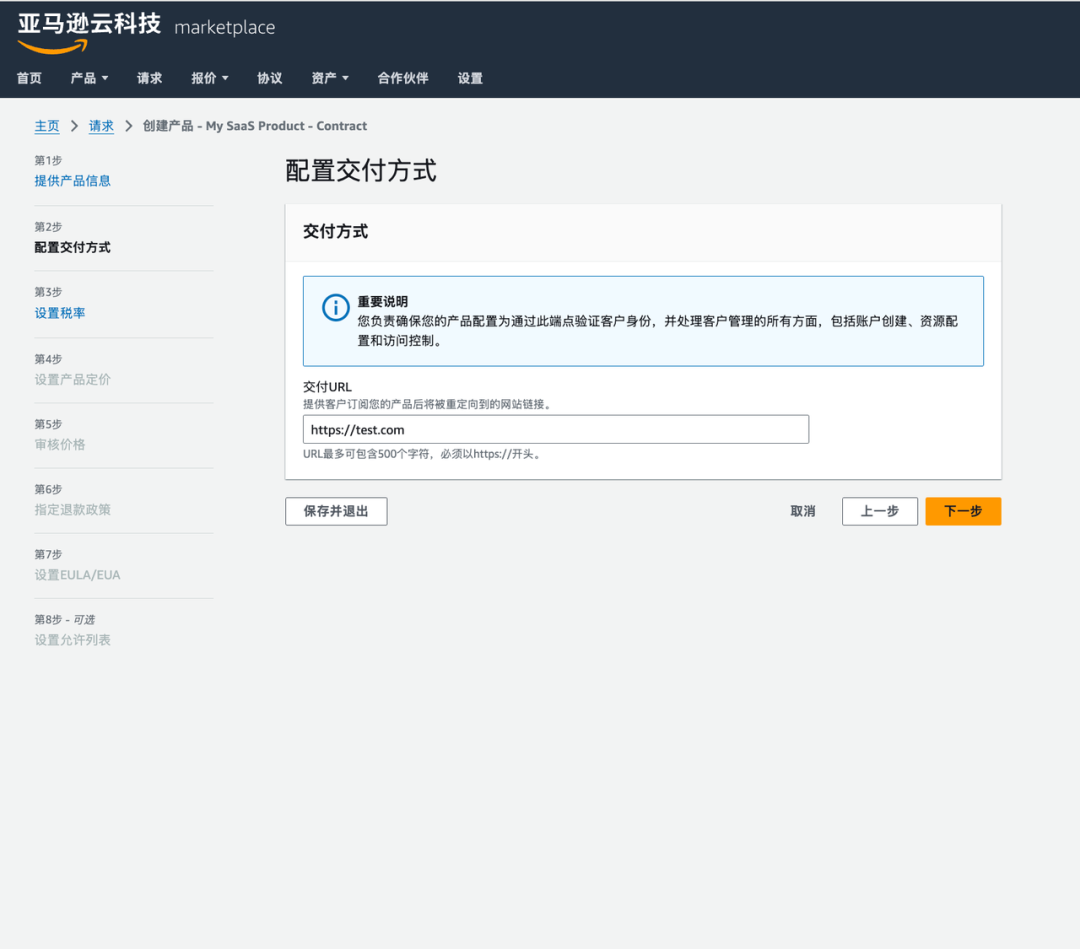The height and width of the screenshot is (949, 1080).
Task: Go to 主页 via the breadcrumb link
Action: pyautogui.click(x=46, y=126)
